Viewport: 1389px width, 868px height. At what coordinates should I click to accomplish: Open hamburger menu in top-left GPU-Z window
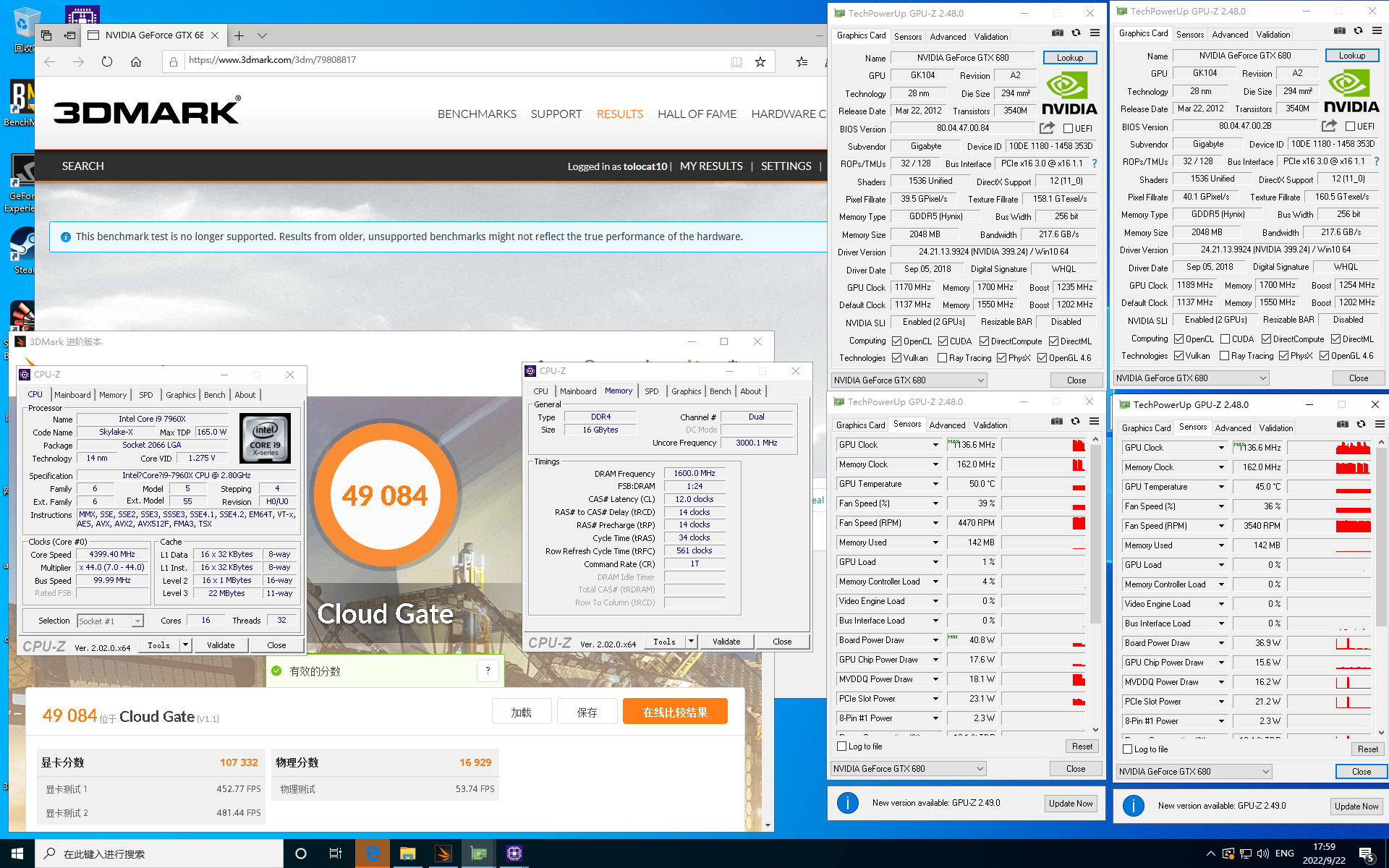(x=1095, y=33)
